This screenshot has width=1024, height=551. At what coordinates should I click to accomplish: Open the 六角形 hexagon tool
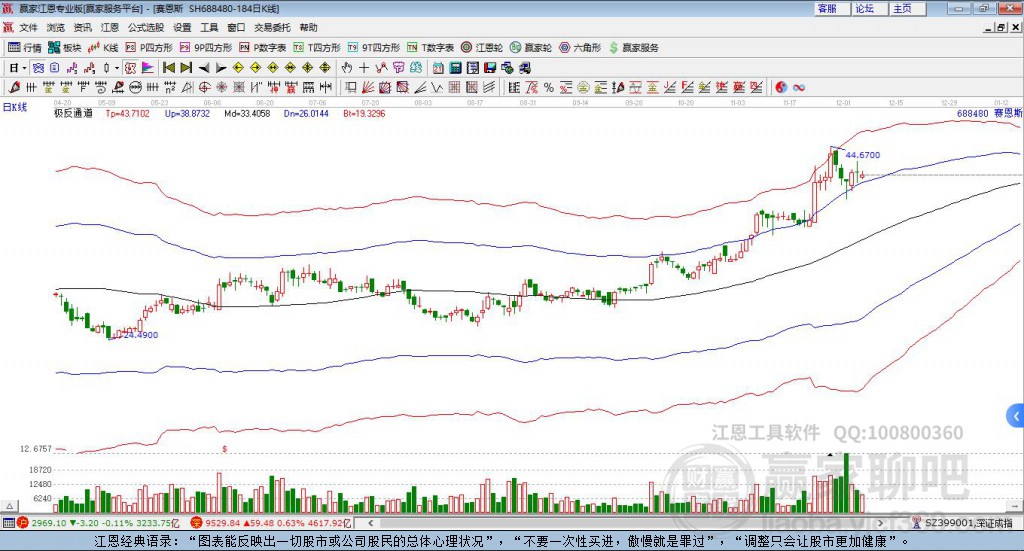click(580, 48)
